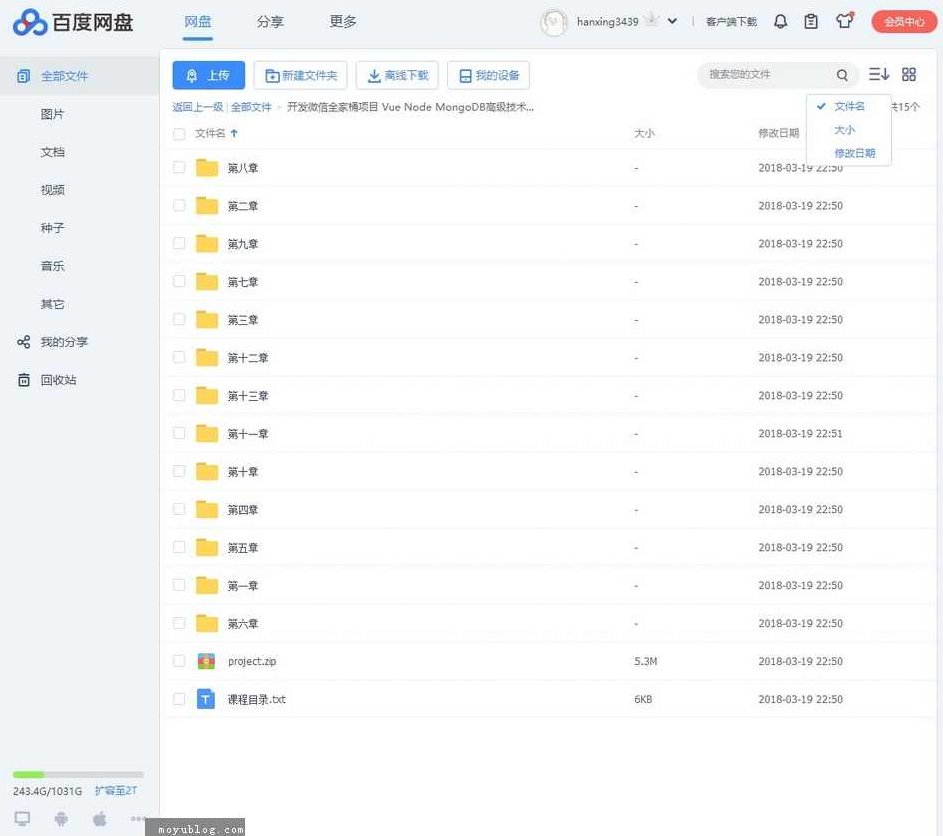
Task: Select 修改日期 from the sort menu
Action: click(855, 152)
